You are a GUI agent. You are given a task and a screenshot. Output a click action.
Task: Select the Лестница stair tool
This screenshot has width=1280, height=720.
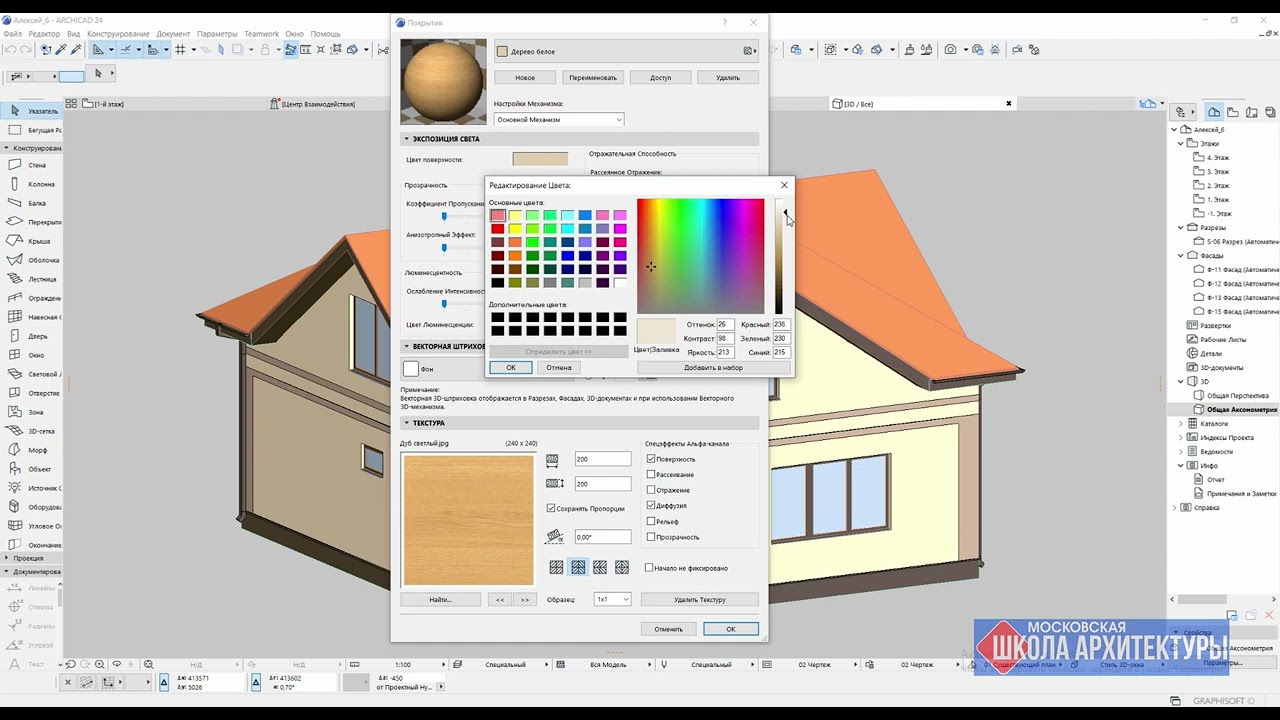pos(32,279)
